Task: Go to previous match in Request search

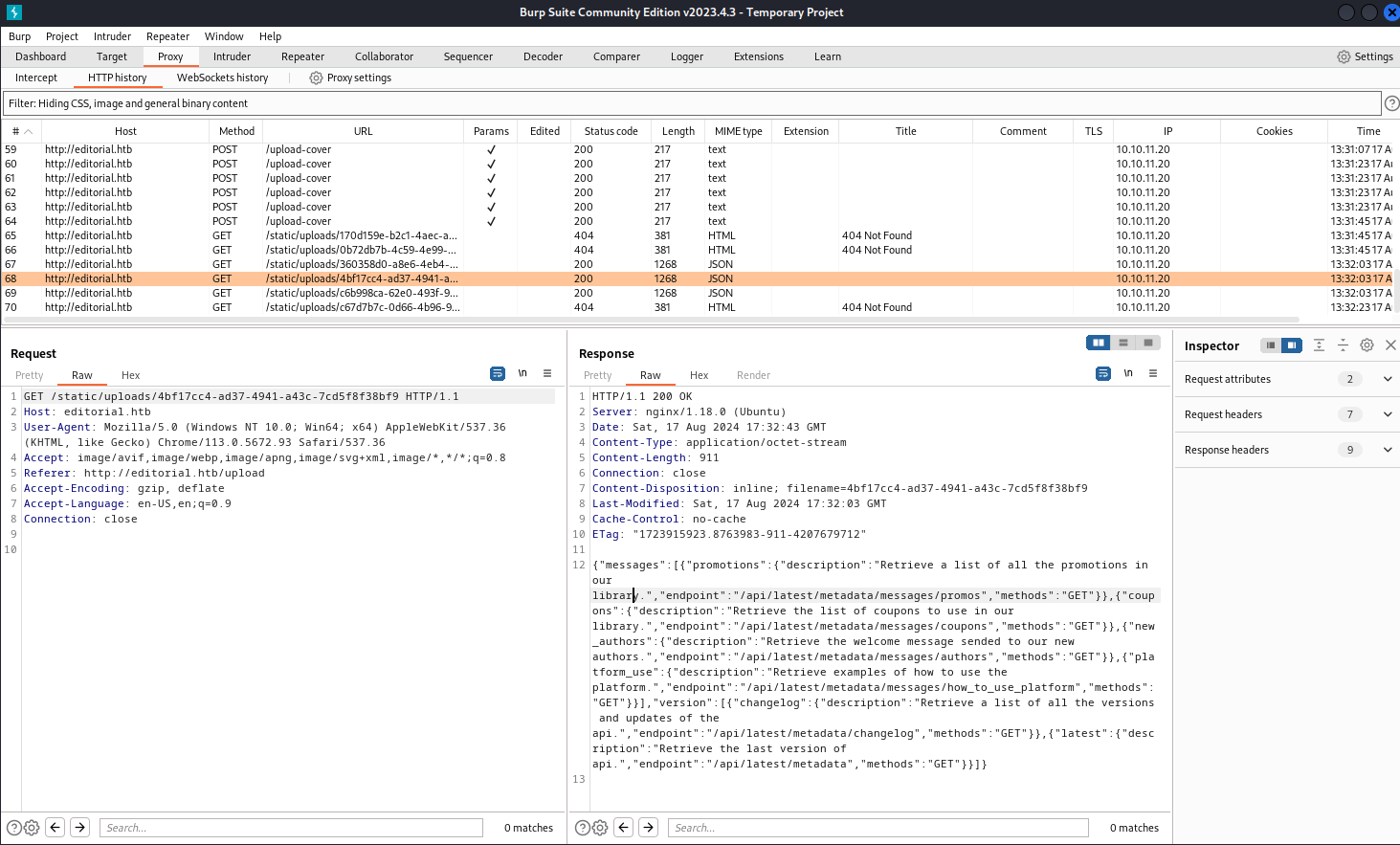Action: point(56,828)
